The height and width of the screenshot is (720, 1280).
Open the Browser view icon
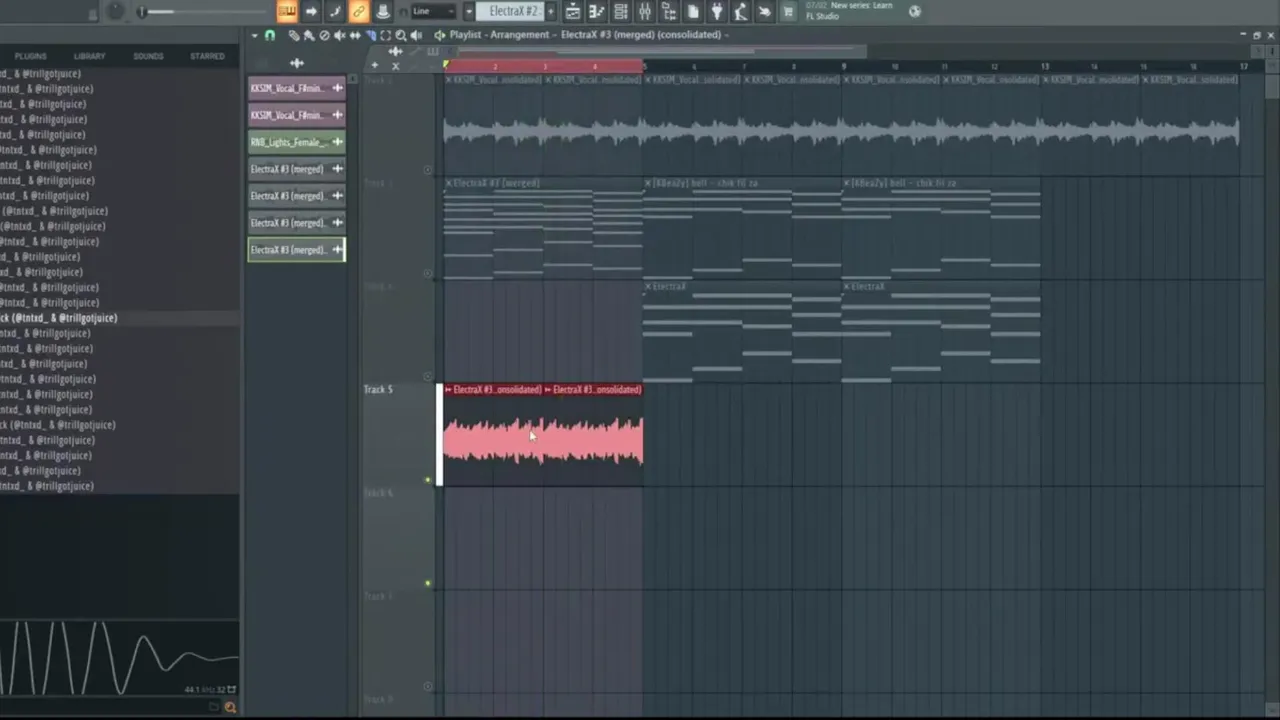pos(669,11)
